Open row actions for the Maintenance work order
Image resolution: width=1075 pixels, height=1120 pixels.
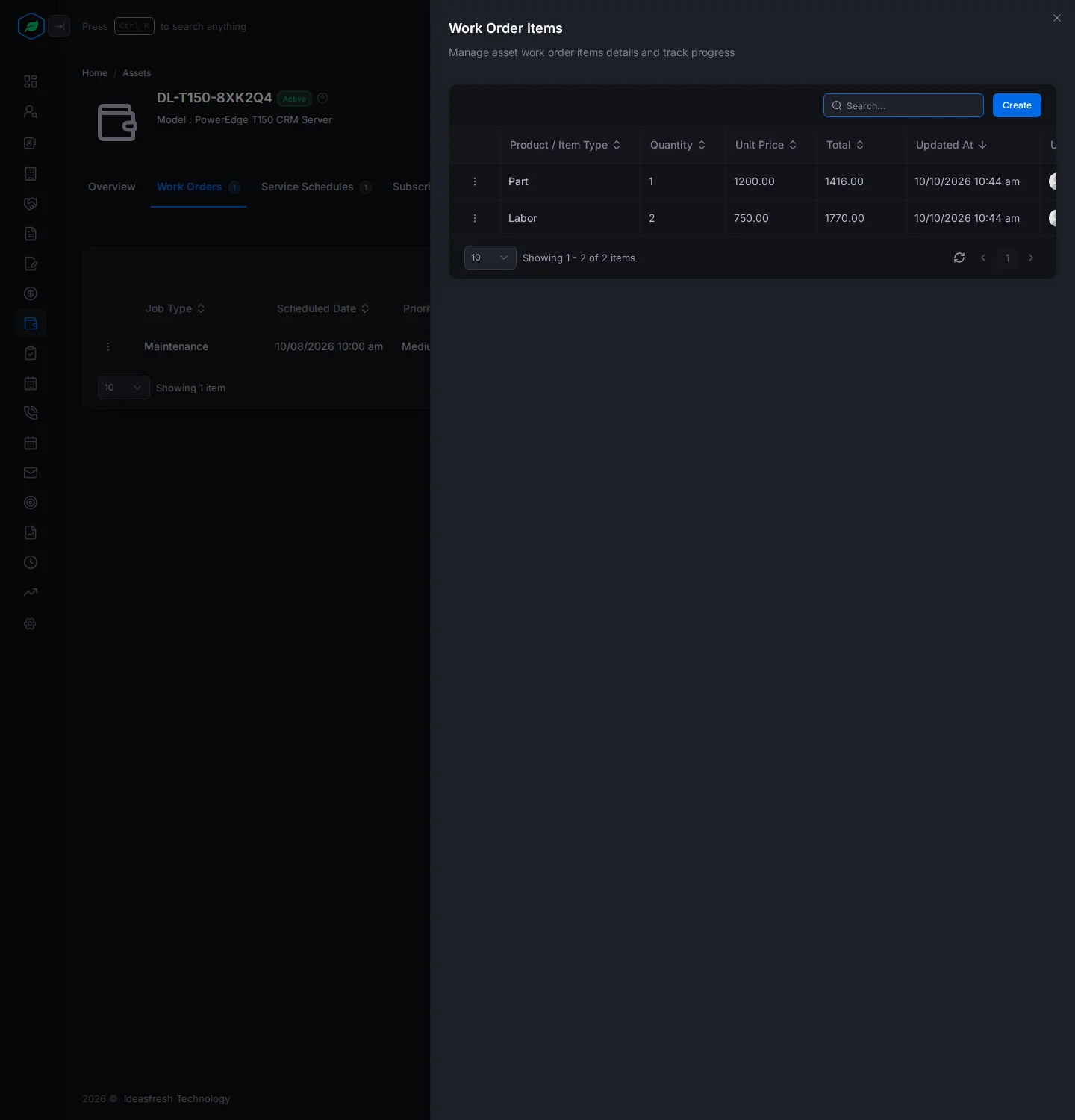point(108,346)
